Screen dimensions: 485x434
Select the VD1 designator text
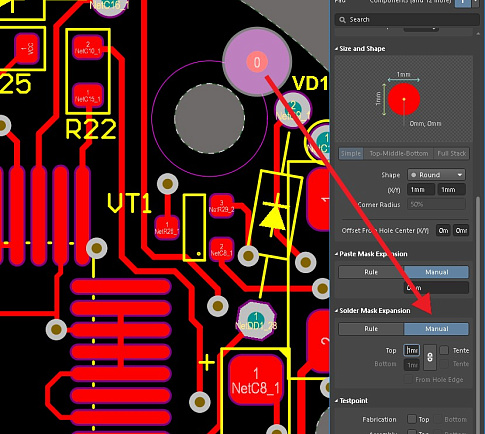(x=310, y=83)
